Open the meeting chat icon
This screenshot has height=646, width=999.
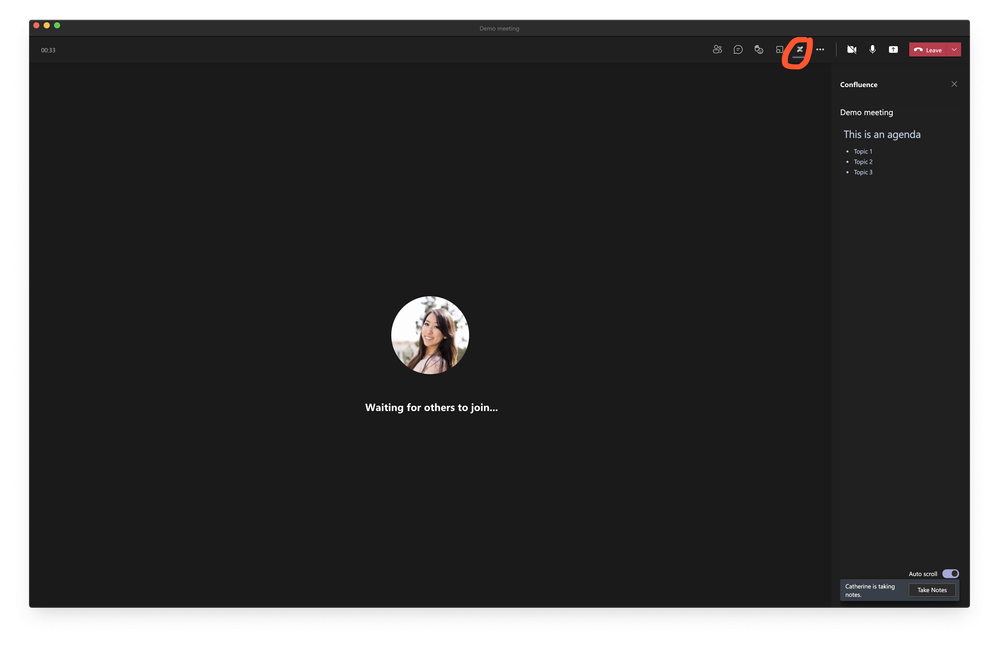tap(738, 50)
